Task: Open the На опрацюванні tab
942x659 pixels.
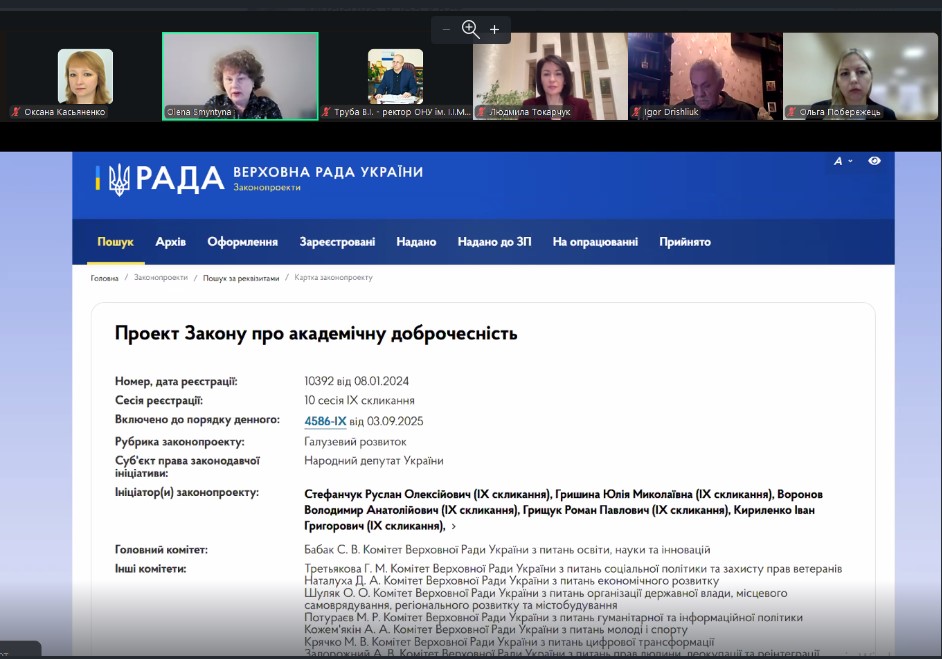Action: pyautogui.click(x=595, y=242)
